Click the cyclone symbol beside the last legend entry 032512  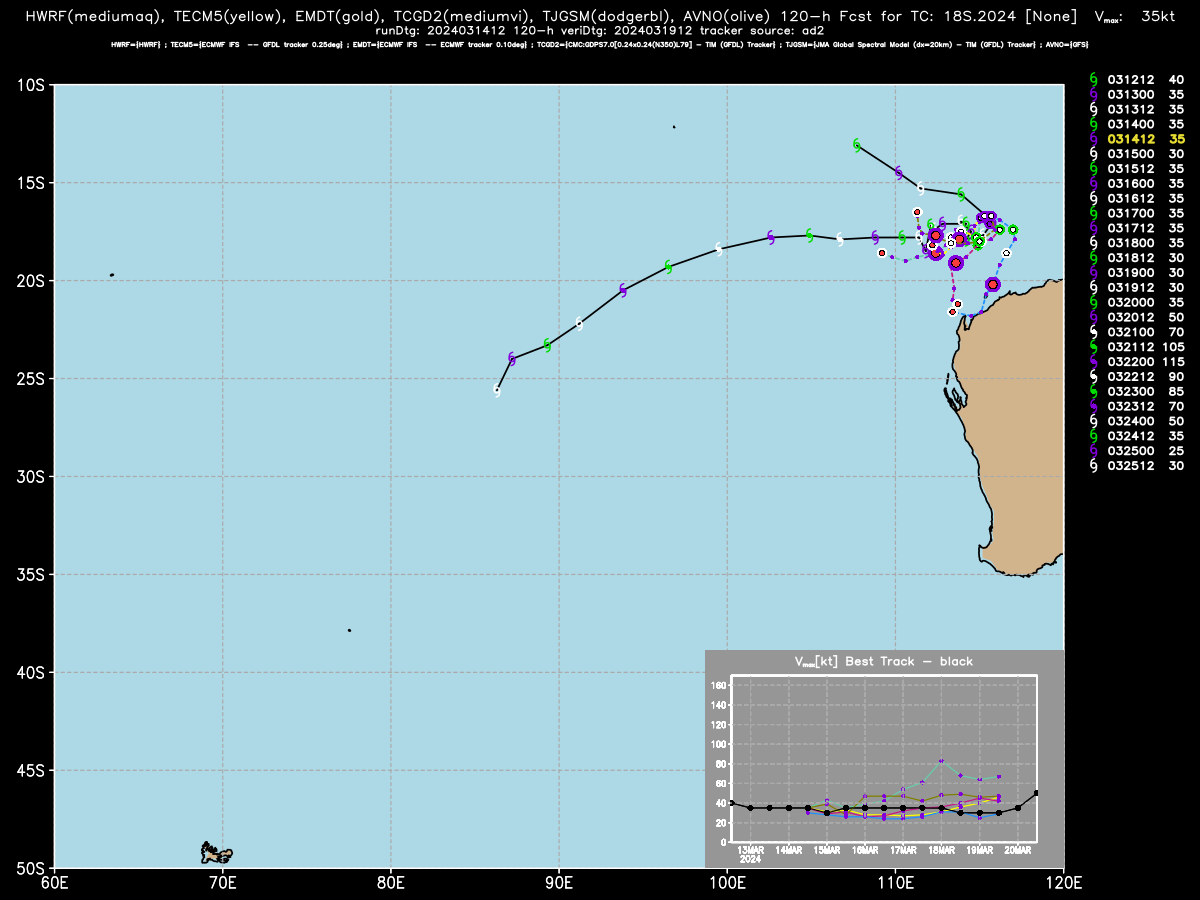click(1093, 466)
